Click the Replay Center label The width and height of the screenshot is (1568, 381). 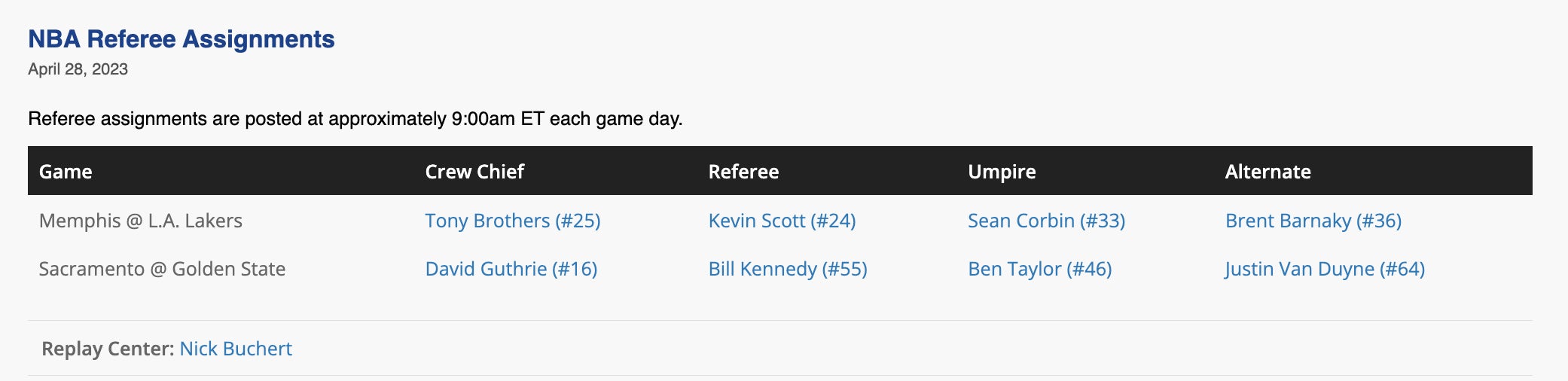[108, 349]
